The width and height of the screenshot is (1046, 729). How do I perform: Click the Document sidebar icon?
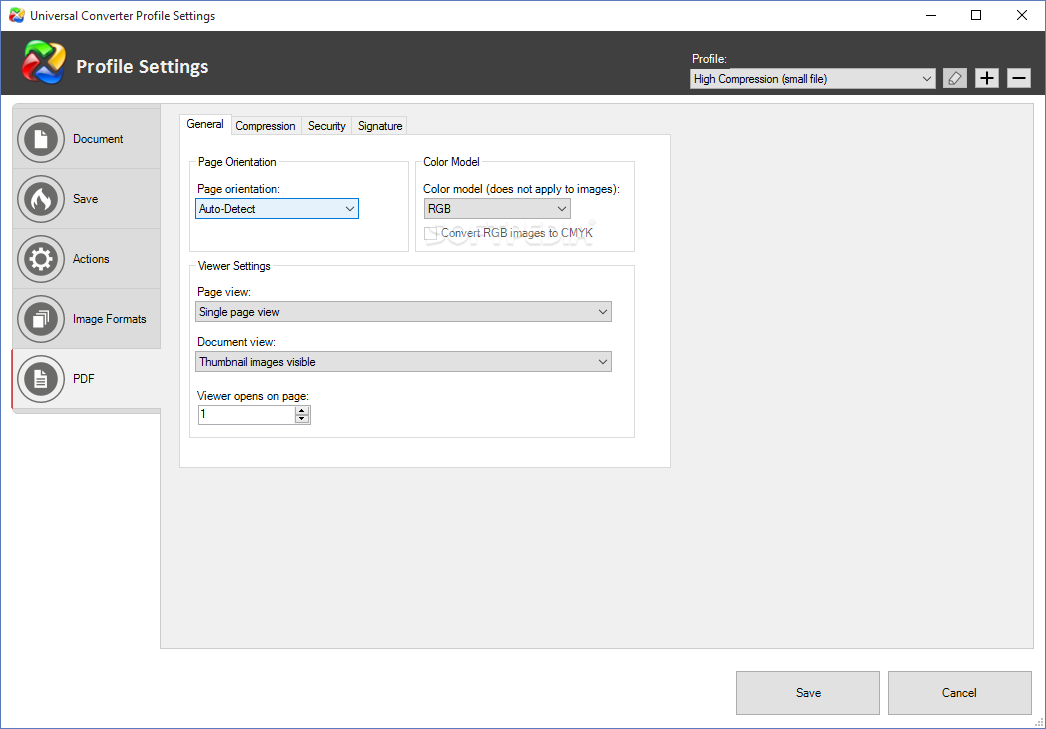(41, 139)
